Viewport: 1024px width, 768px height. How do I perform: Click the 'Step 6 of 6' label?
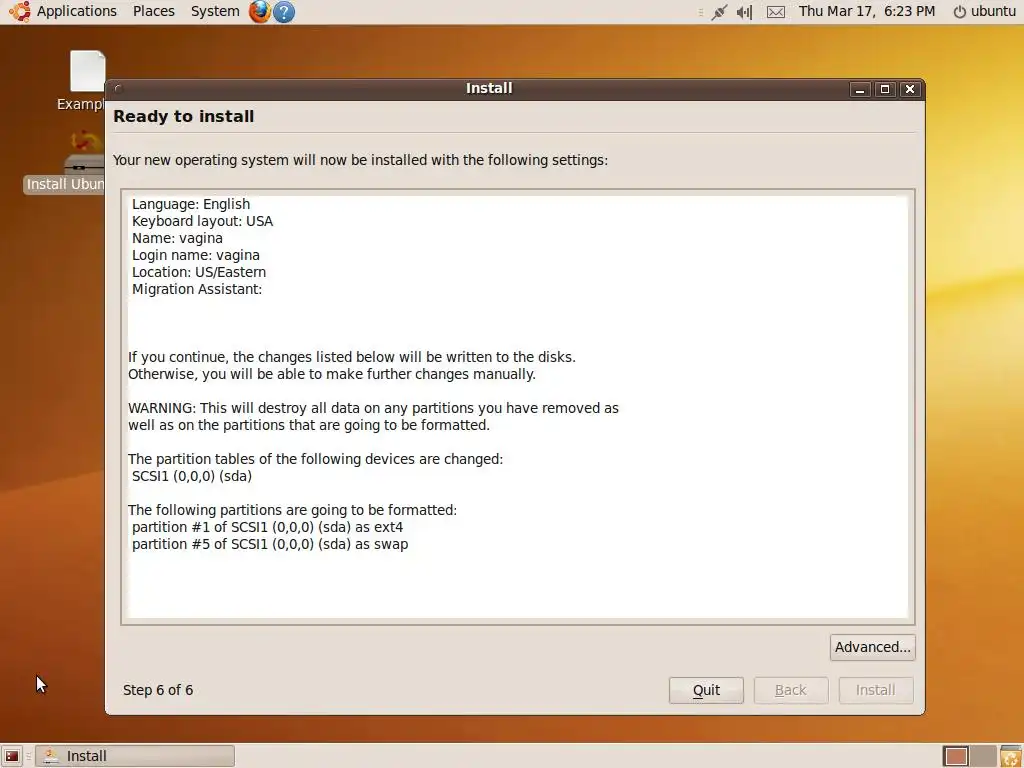[x=158, y=690]
